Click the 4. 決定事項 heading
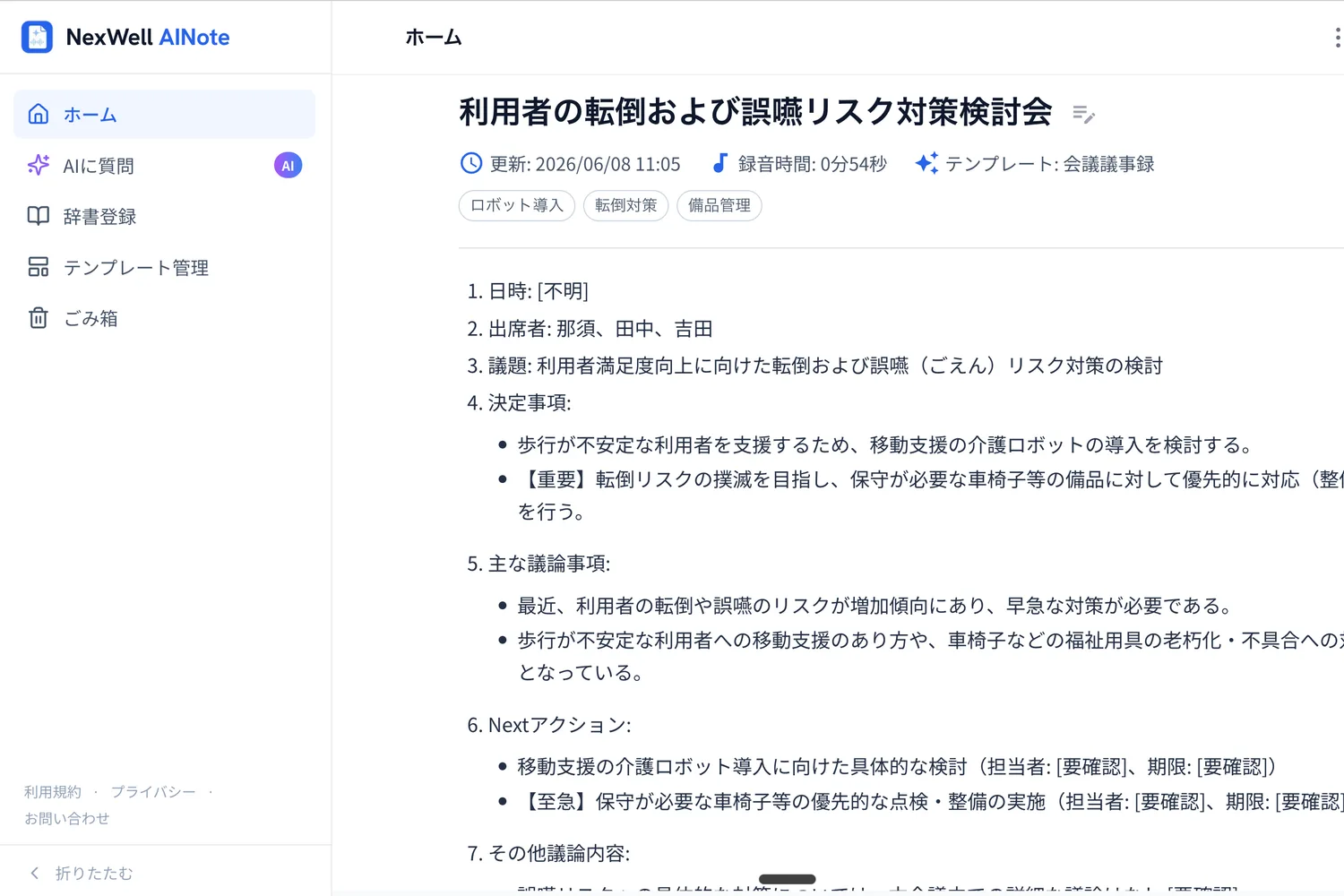 [x=519, y=403]
